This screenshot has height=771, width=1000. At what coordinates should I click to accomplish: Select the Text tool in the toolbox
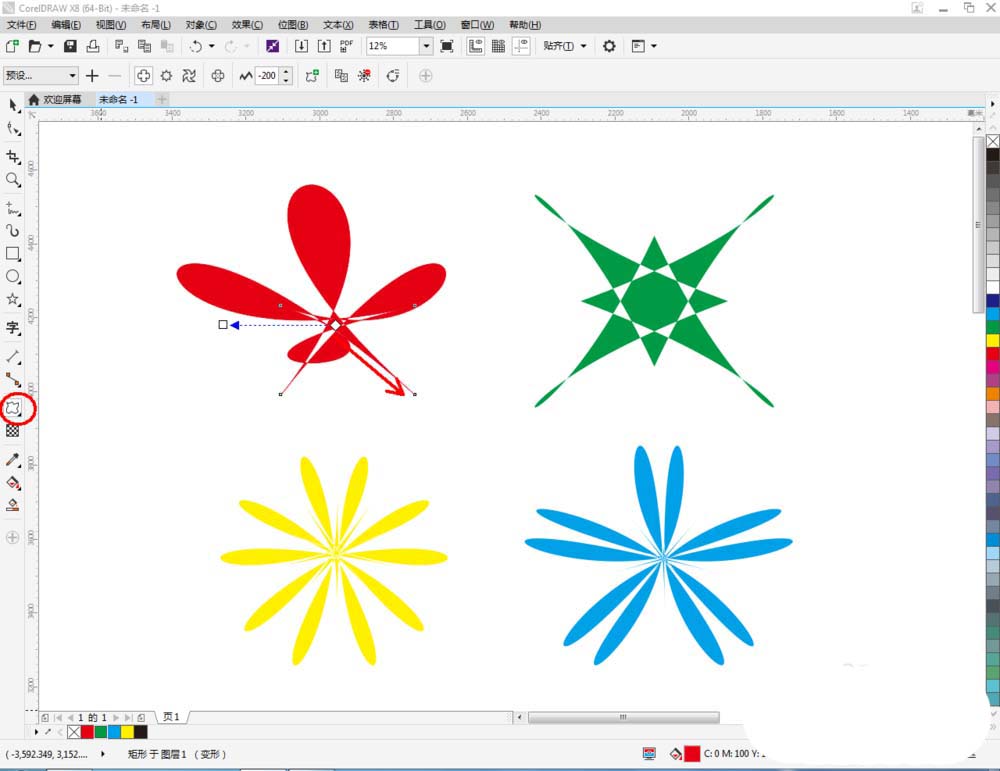[14, 328]
